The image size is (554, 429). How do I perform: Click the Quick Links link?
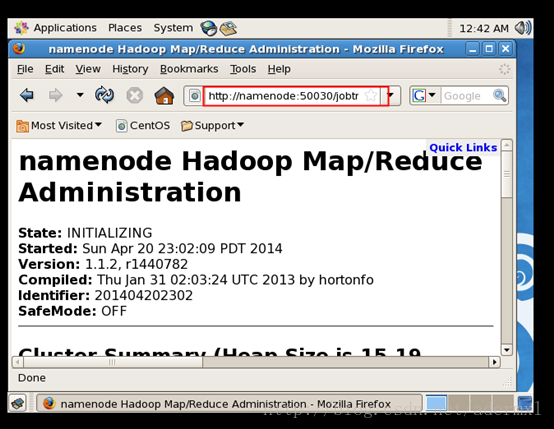point(463,147)
